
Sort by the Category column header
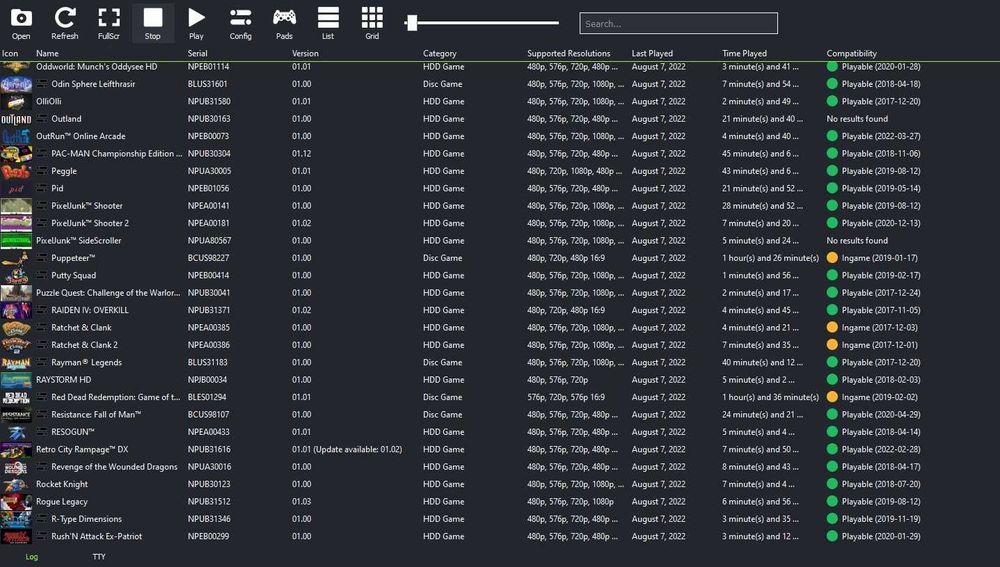439,54
